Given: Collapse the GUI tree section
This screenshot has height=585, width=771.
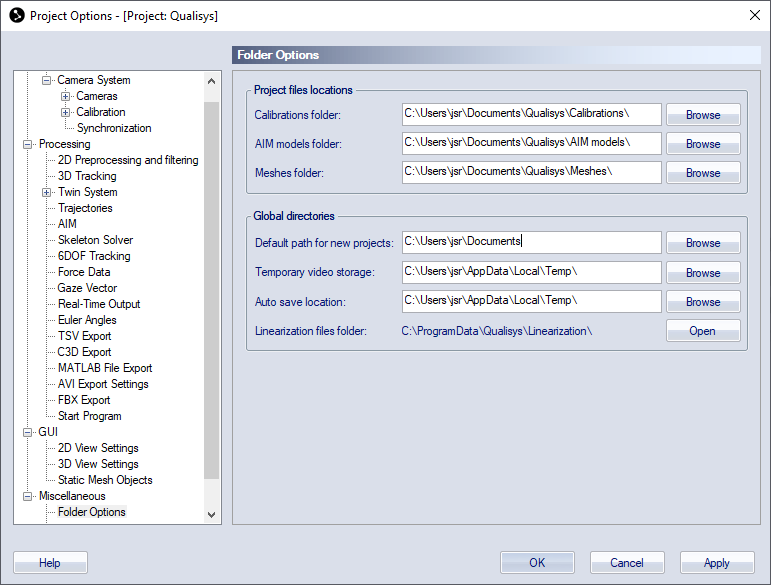Looking at the screenshot, I should pos(28,433).
